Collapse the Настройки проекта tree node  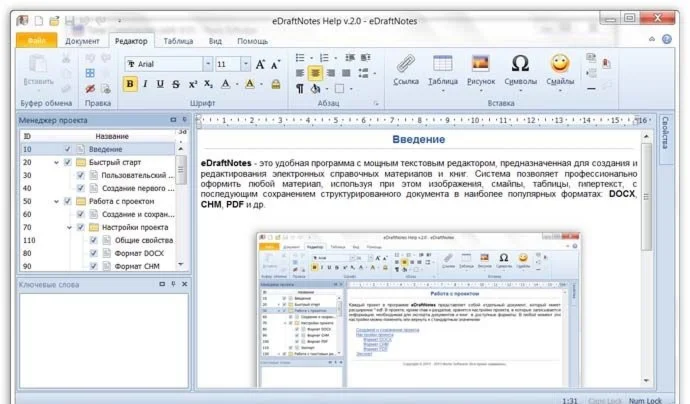point(69,228)
